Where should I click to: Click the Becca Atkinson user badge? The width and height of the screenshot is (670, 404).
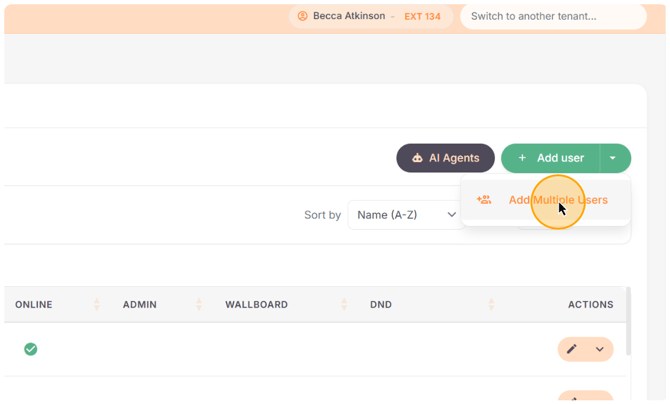(370, 17)
